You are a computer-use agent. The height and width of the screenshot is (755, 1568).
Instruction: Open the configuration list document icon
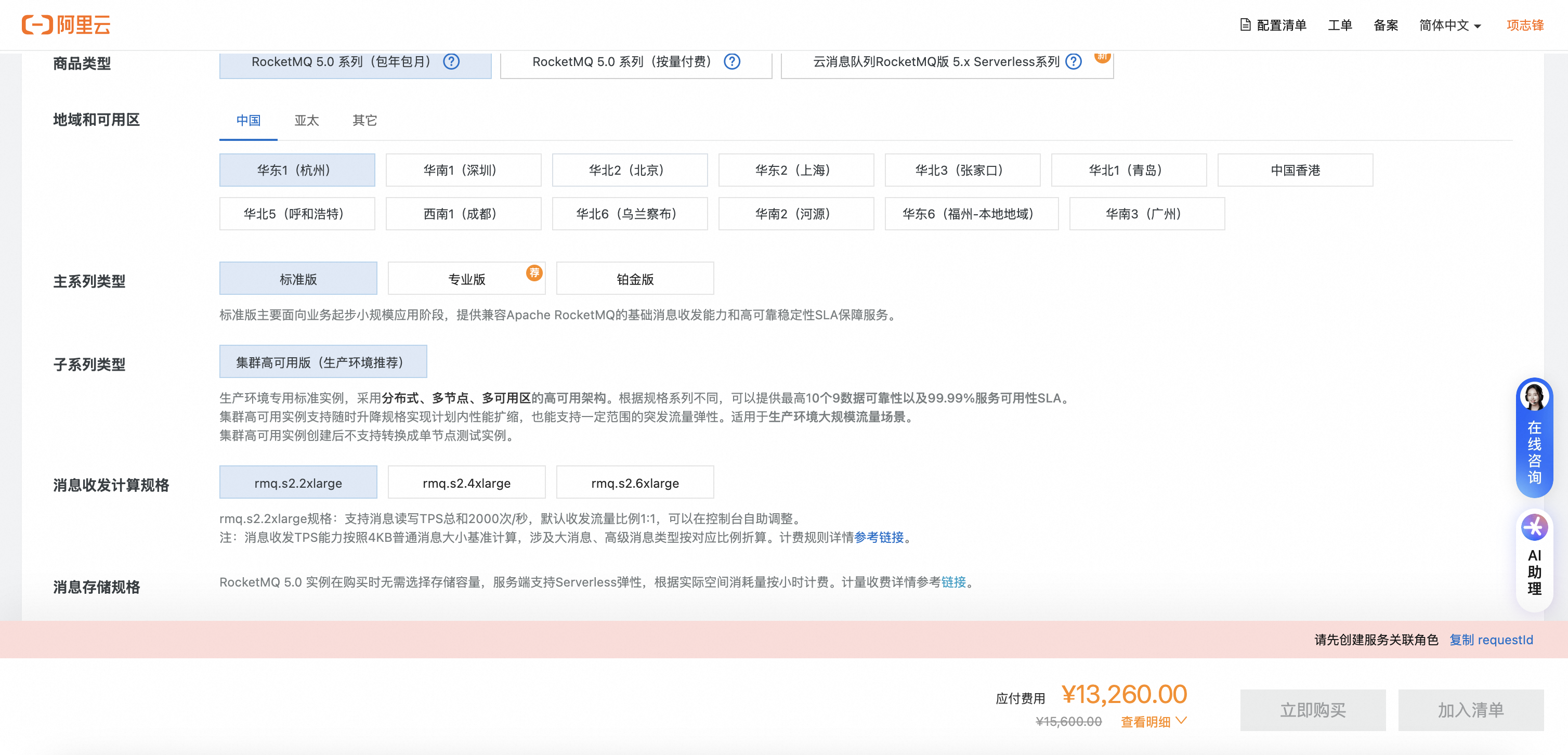1245,25
